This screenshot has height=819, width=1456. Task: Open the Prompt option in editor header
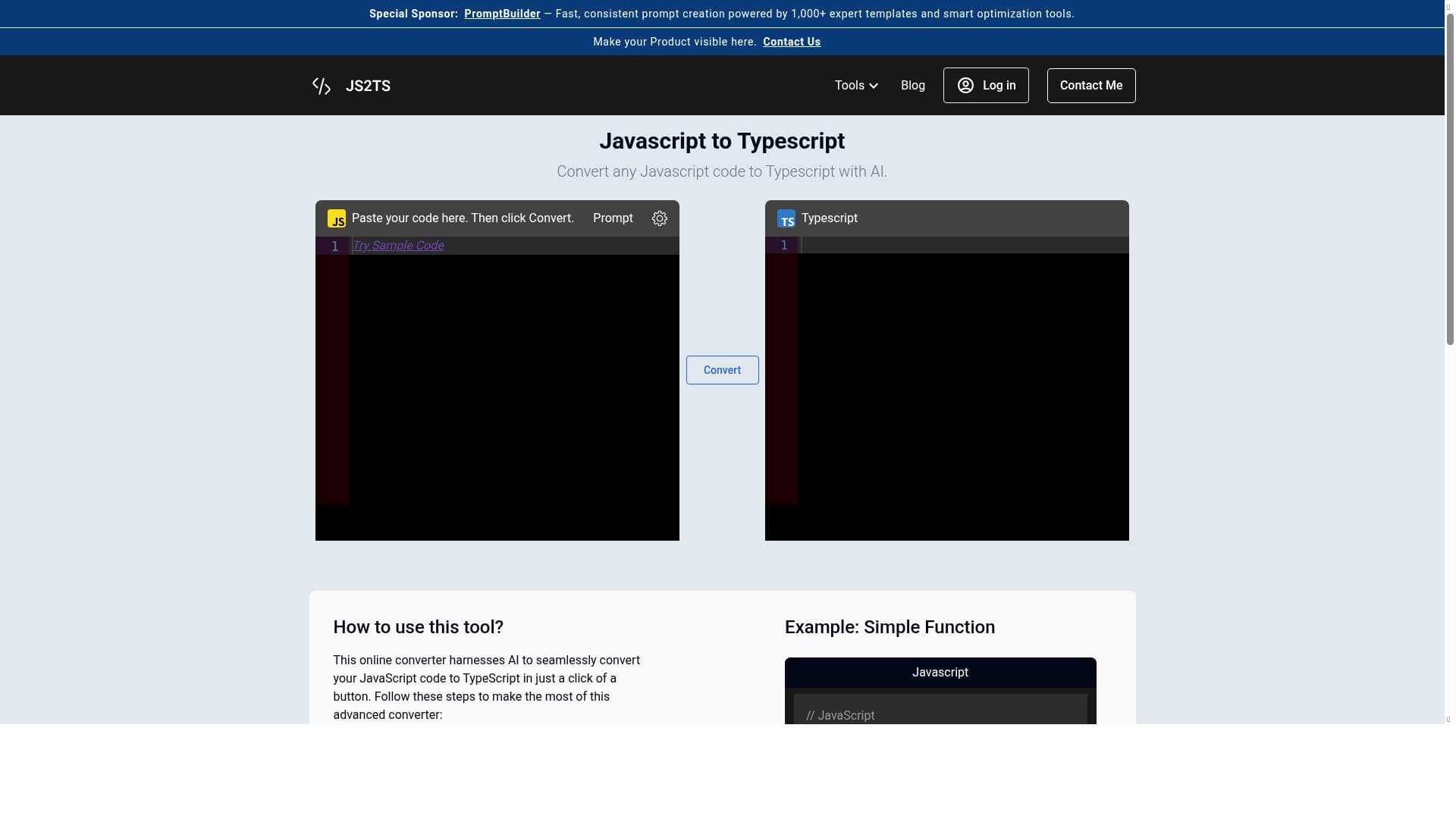[613, 218]
